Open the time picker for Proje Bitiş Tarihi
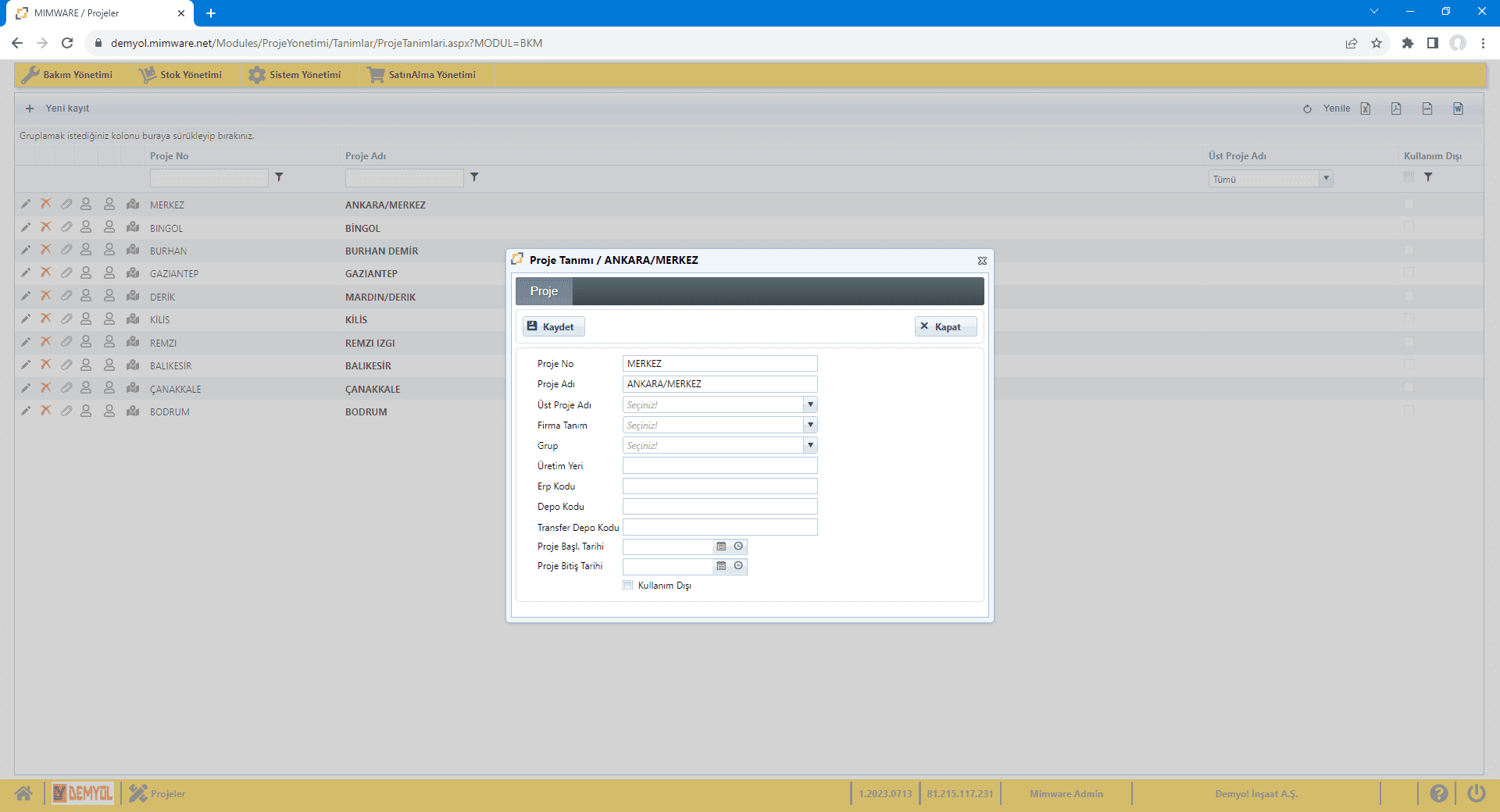This screenshot has height=812, width=1500. pos(738,566)
